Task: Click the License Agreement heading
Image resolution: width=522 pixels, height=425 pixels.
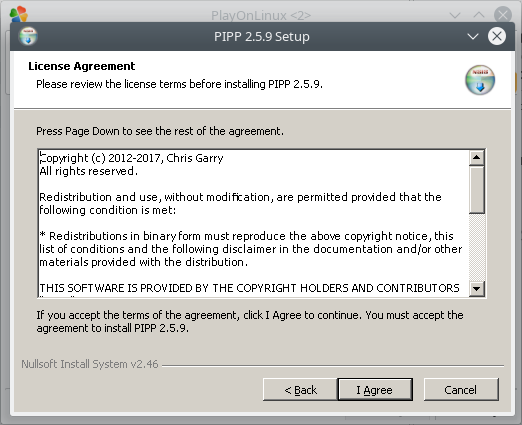Action: [82, 66]
